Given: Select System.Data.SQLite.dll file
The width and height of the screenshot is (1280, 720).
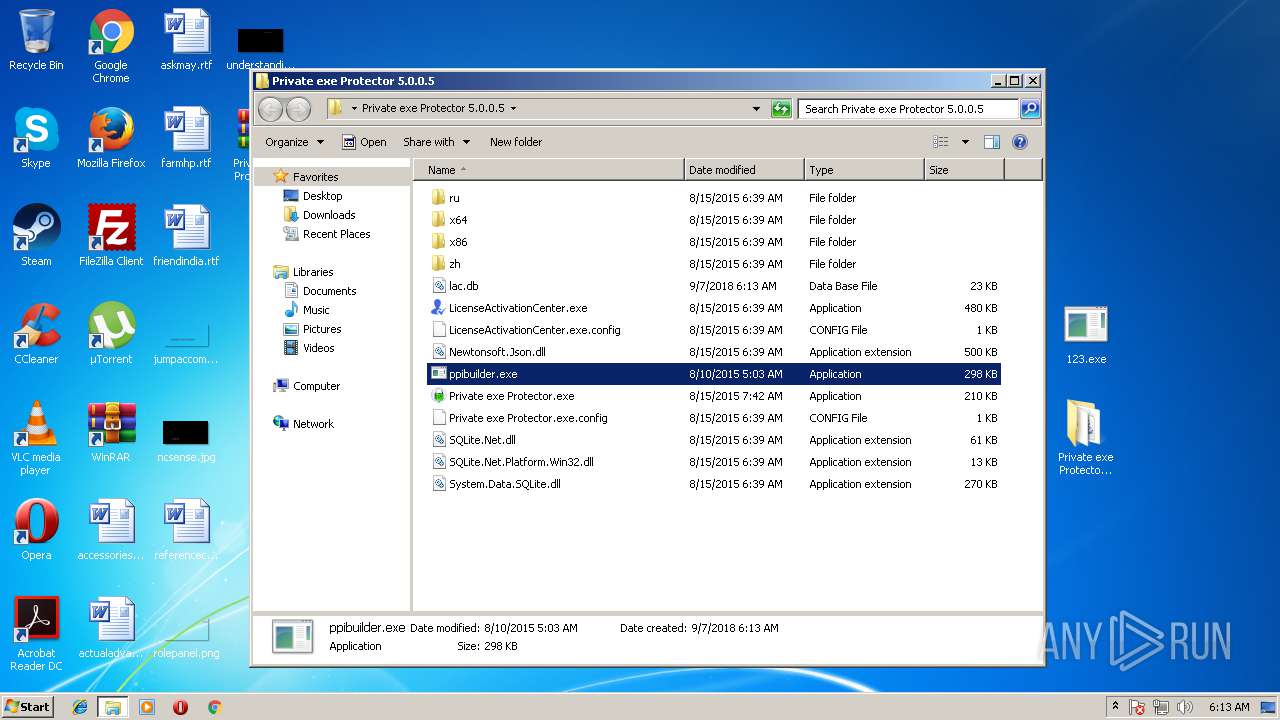Looking at the screenshot, I should pos(714,484).
